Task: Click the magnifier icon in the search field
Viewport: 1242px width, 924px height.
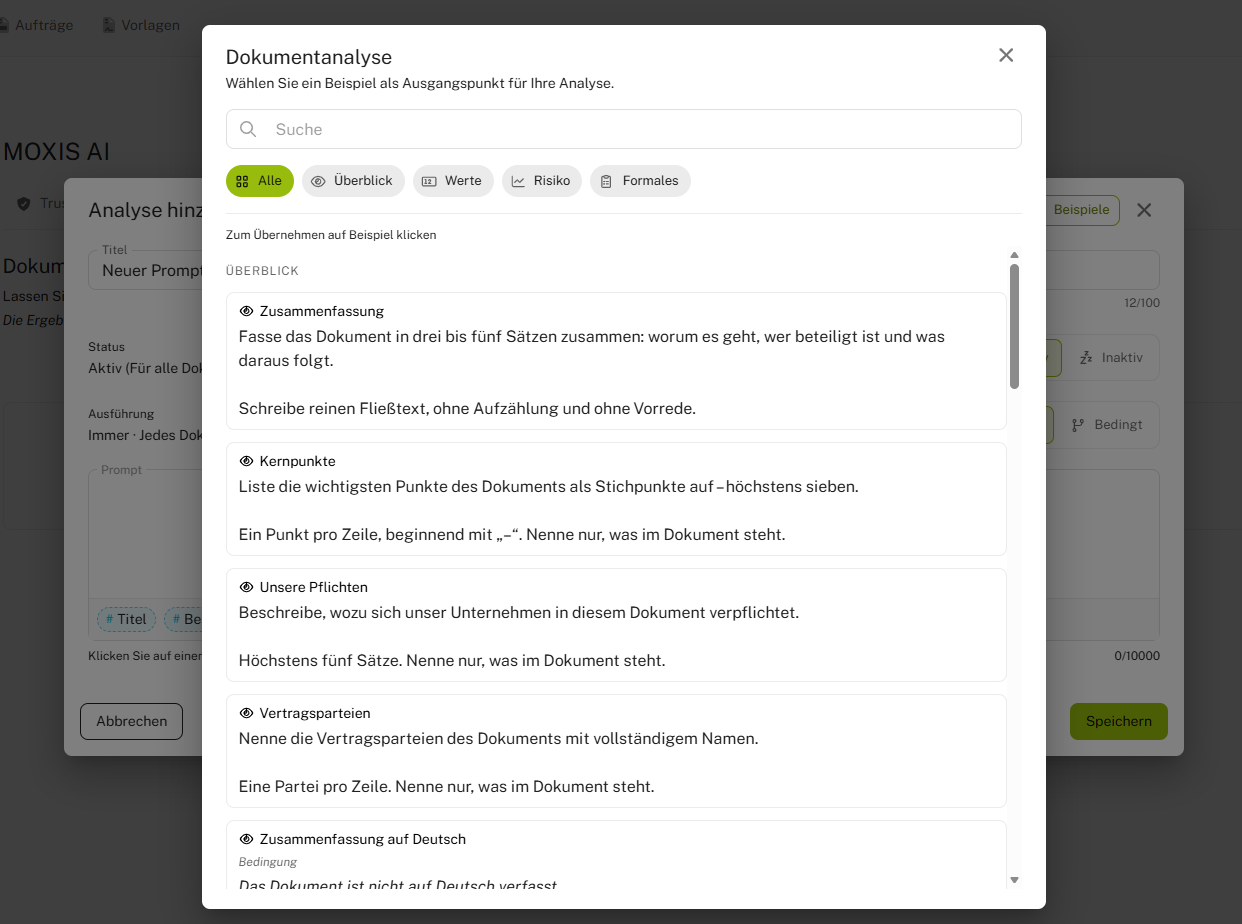Action: click(248, 129)
